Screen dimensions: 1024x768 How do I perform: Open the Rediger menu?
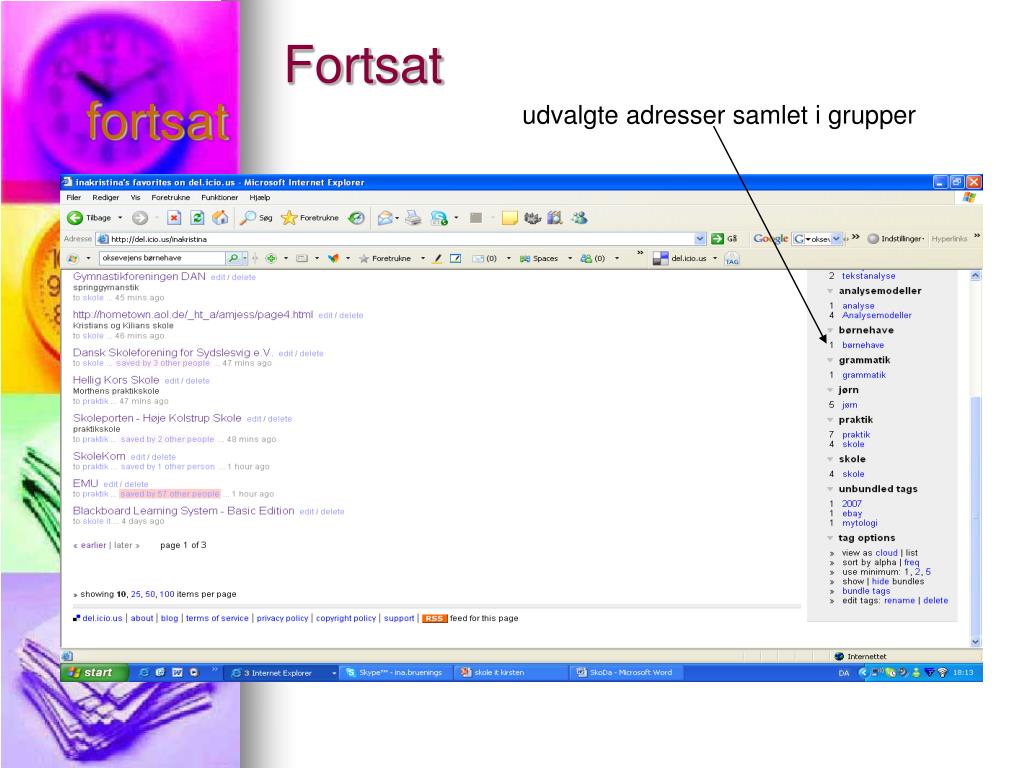coord(106,197)
